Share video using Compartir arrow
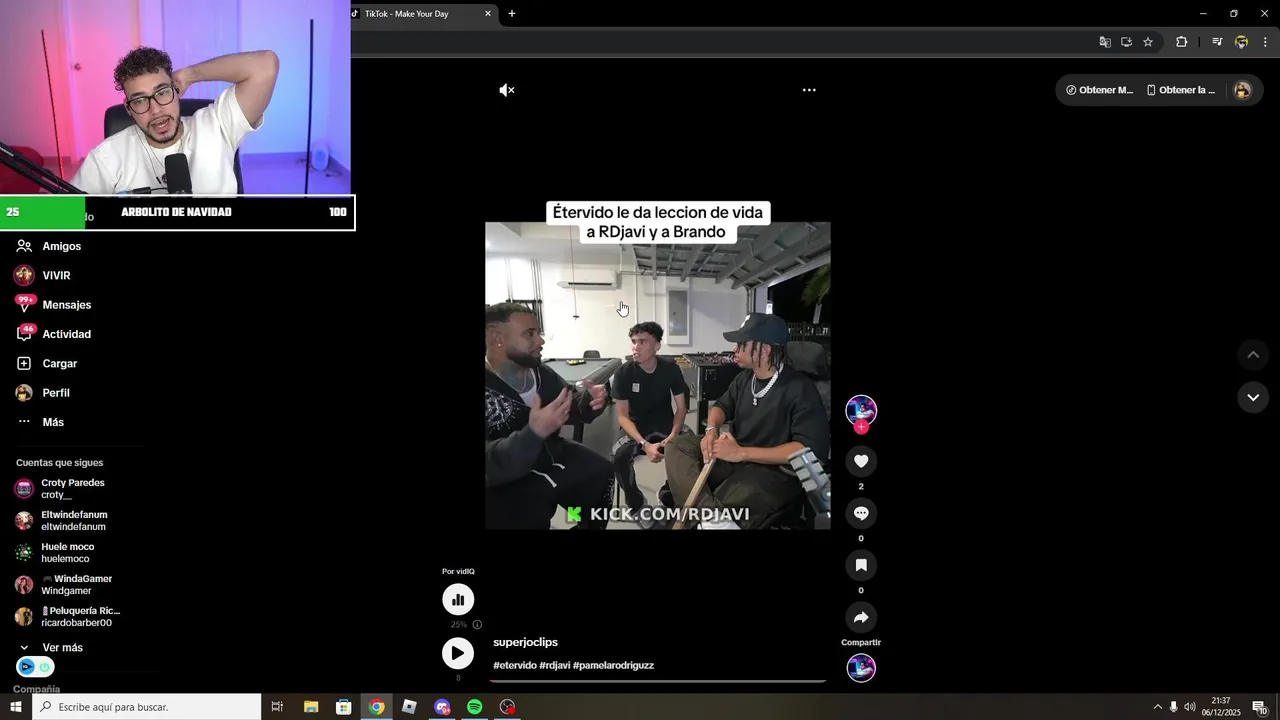 pyautogui.click(x=861, y=617)
